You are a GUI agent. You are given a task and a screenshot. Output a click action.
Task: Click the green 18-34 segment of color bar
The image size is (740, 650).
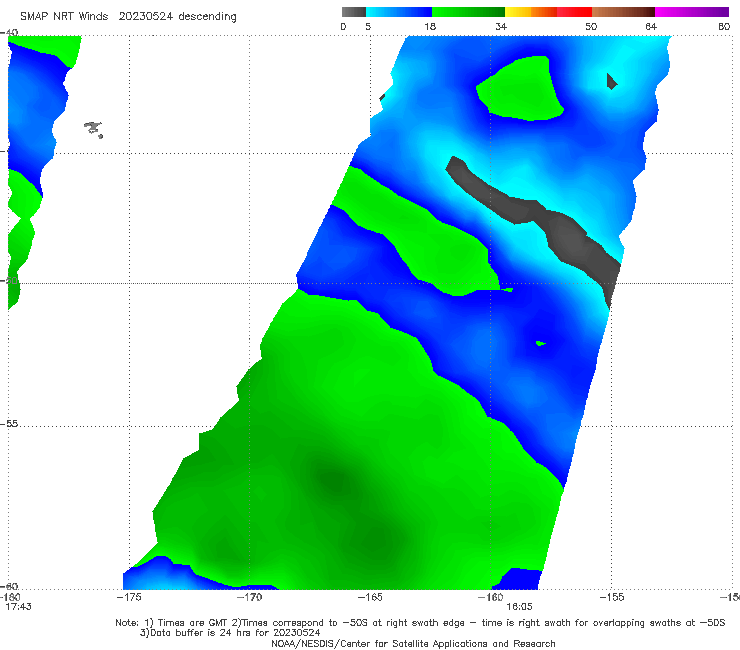click(468, 12)
